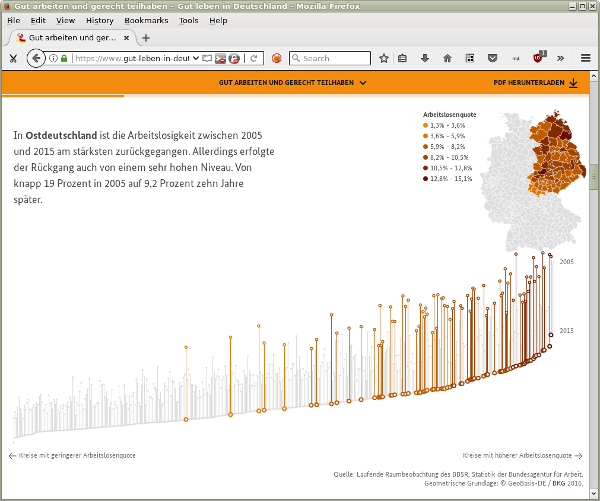The height and width of the screenshot is (501, 600).
Task: Click the green padlock security icon
Action: (x=64, y=58)
